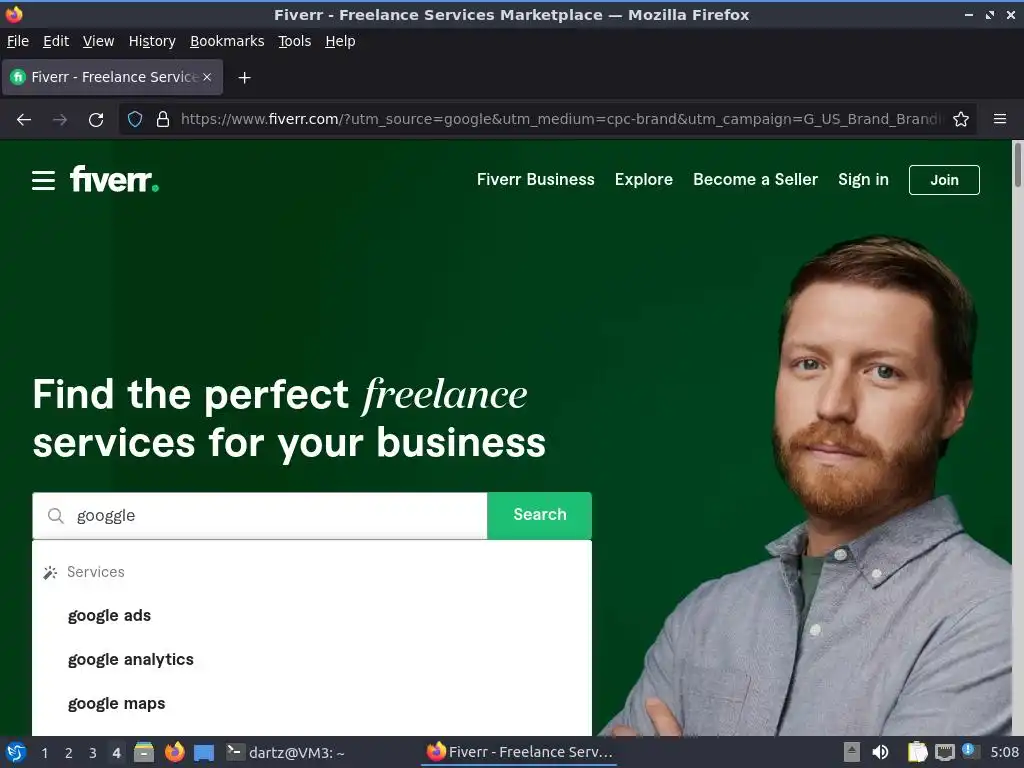Open the terminal icon in taskbar
Screen dimensions: 1024x768
[x=234, y=752]
